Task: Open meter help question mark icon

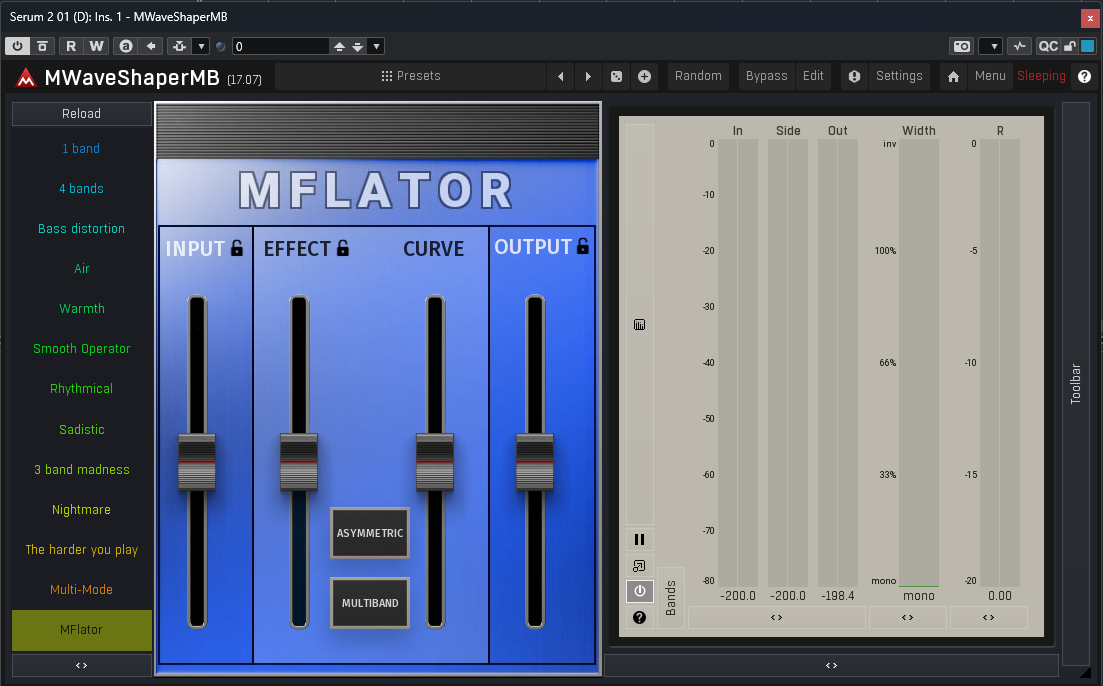Action: (639, 617)
